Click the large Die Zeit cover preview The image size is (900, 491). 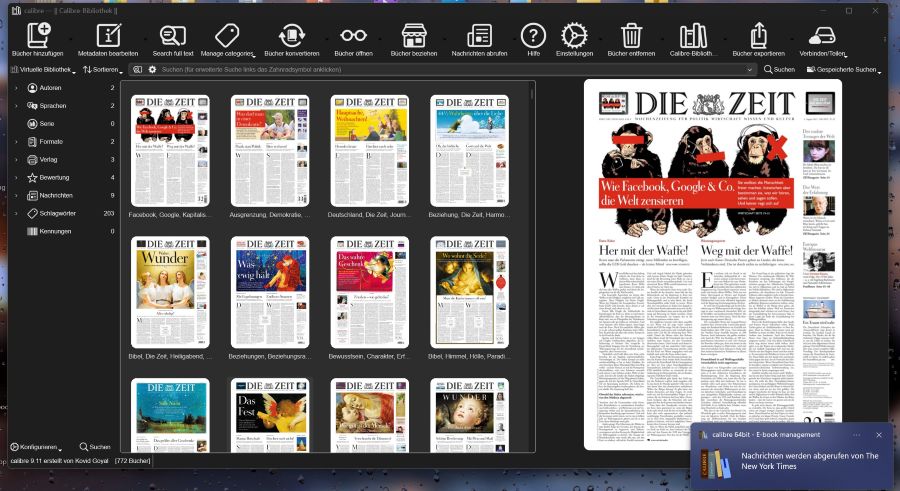click(713, 264)
